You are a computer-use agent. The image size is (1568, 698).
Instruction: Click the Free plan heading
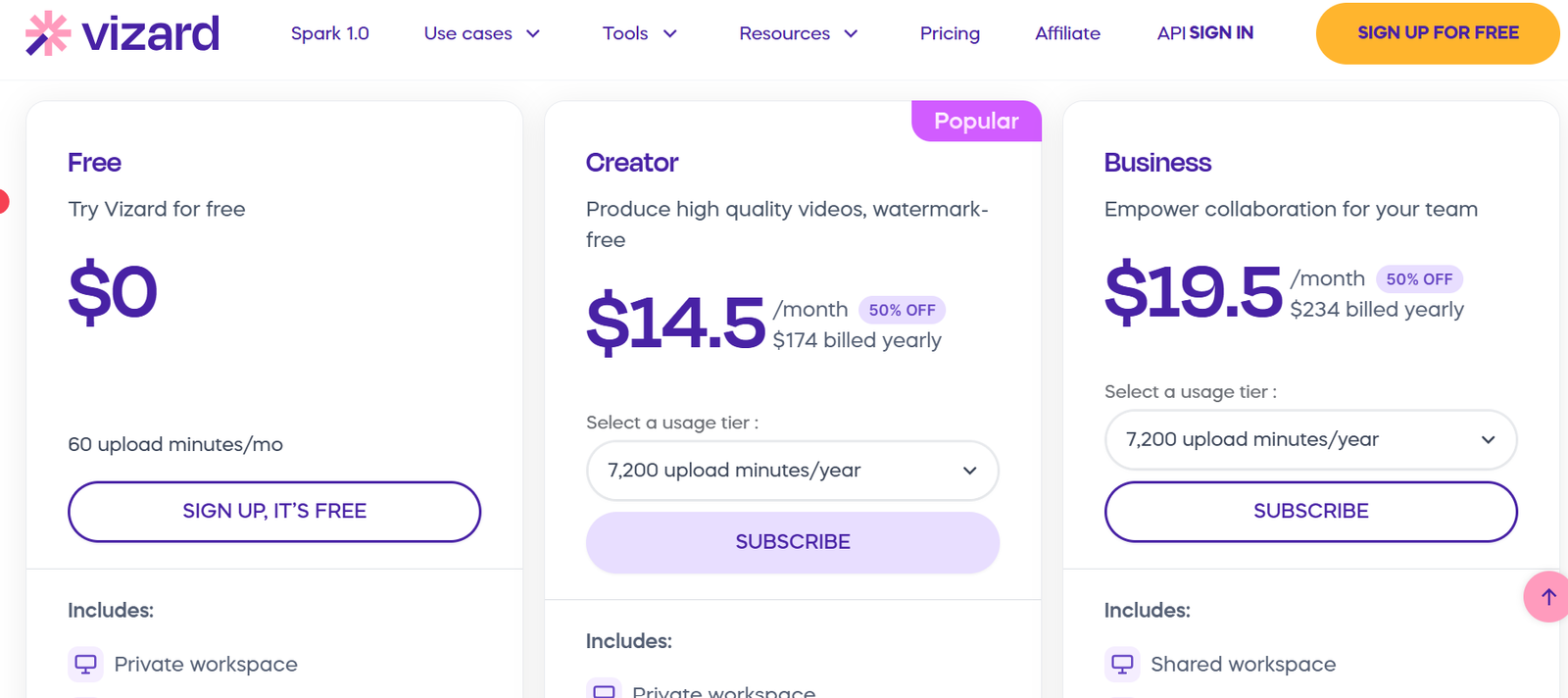pos(94,163)
